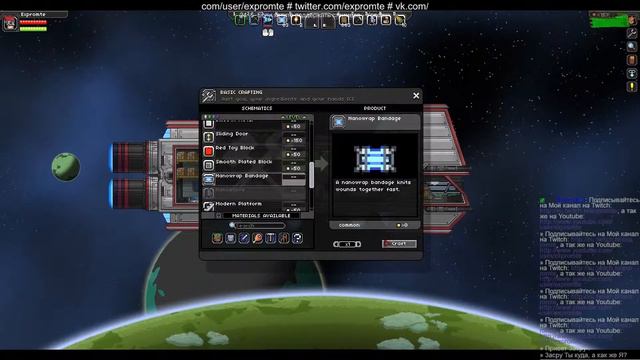This screenshot has width=640, height=360.
Task: Select the highlighted blue third hotbar slot
Action: tap(268, 20)
